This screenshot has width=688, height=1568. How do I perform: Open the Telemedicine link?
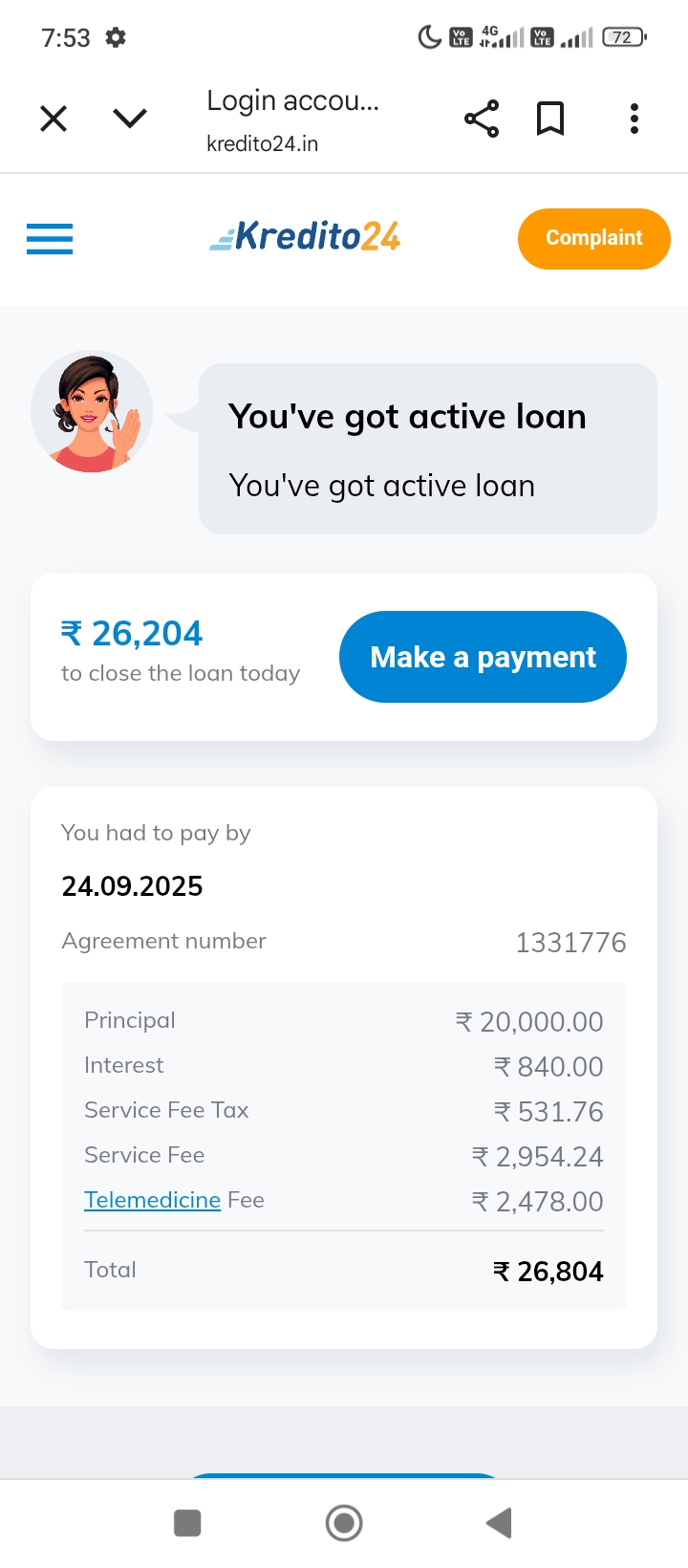pos(152,1200)
